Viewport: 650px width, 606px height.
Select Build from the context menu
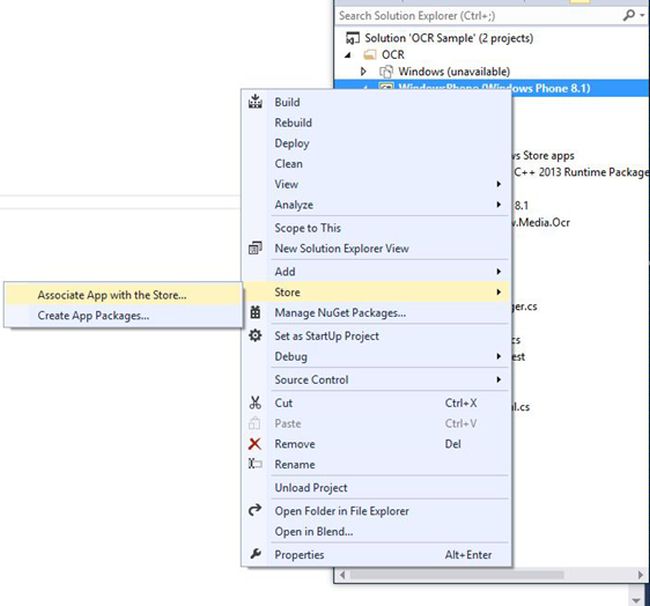(377, 102)
